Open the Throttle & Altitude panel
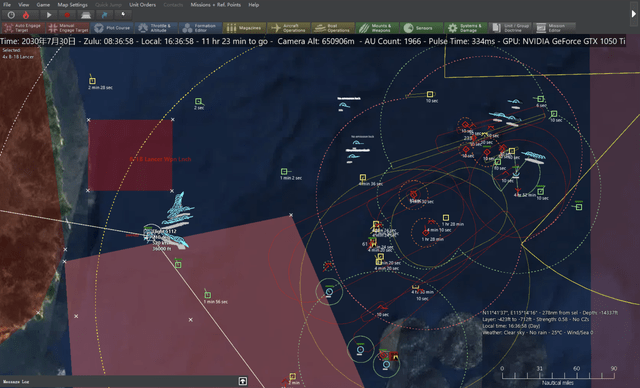 [156, 28]
